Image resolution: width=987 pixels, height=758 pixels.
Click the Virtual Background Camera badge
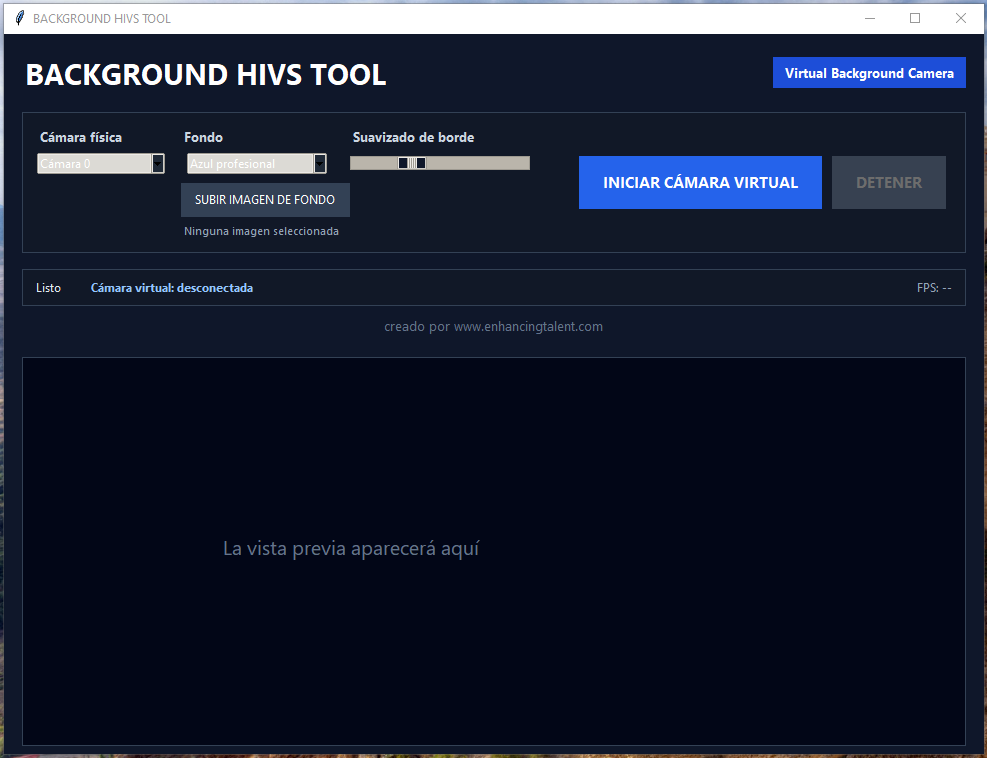[x=869, y=73]
